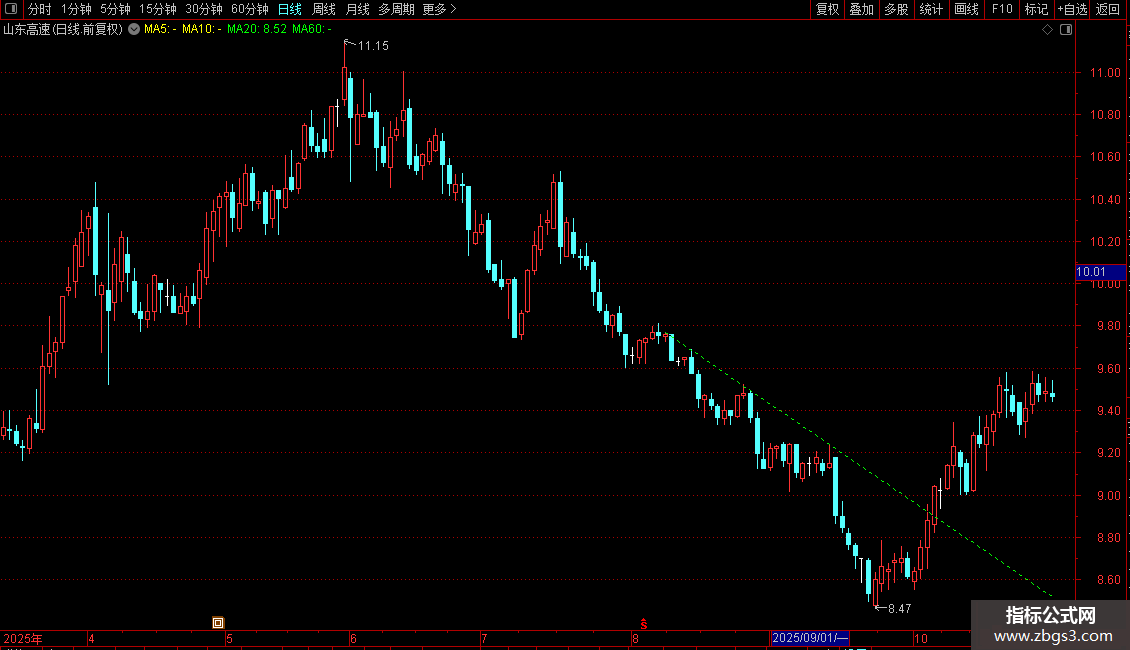This screenshot has width=1130, height=650.
Task: Expand indicator settings arrow next to stock title
Action: coord(134,29)
